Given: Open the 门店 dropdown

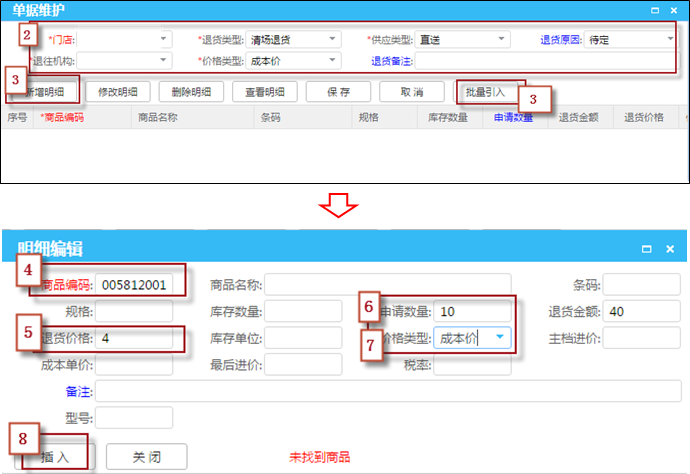Looking at the screenshot, I should tap(163, 39).
